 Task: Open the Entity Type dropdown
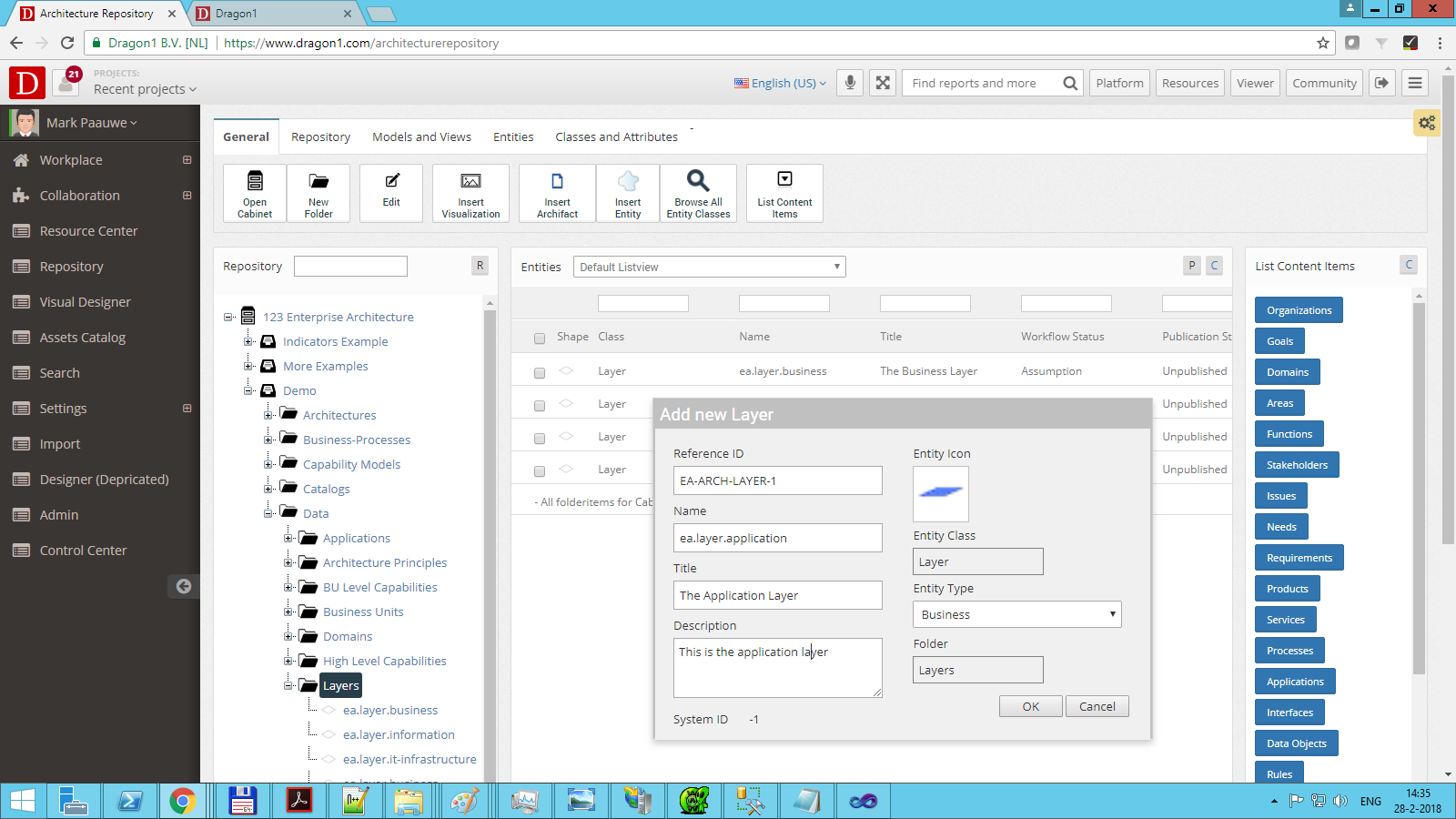click(1016, 614)
